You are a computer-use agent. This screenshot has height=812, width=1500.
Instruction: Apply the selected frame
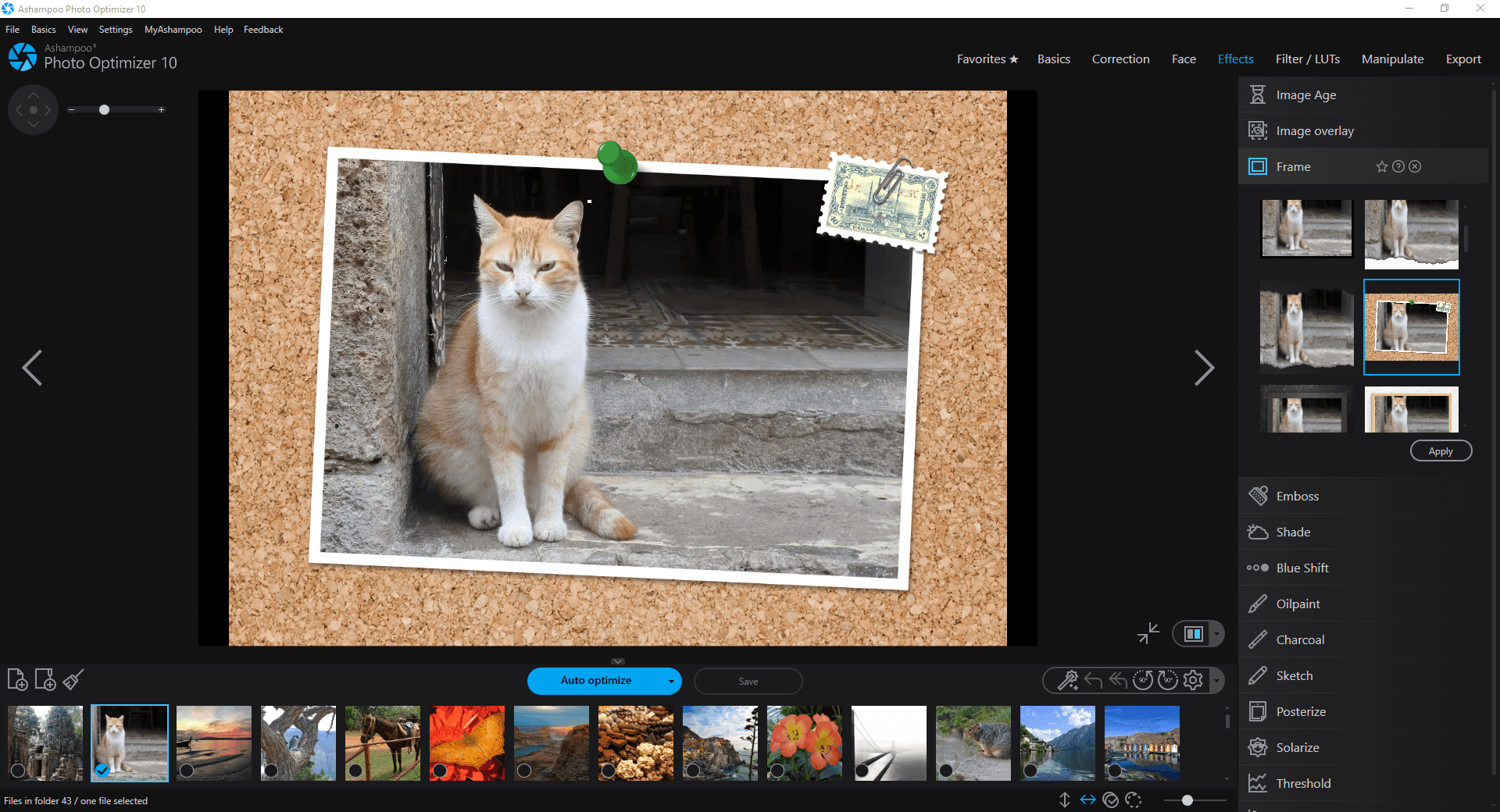(1441, 451)
